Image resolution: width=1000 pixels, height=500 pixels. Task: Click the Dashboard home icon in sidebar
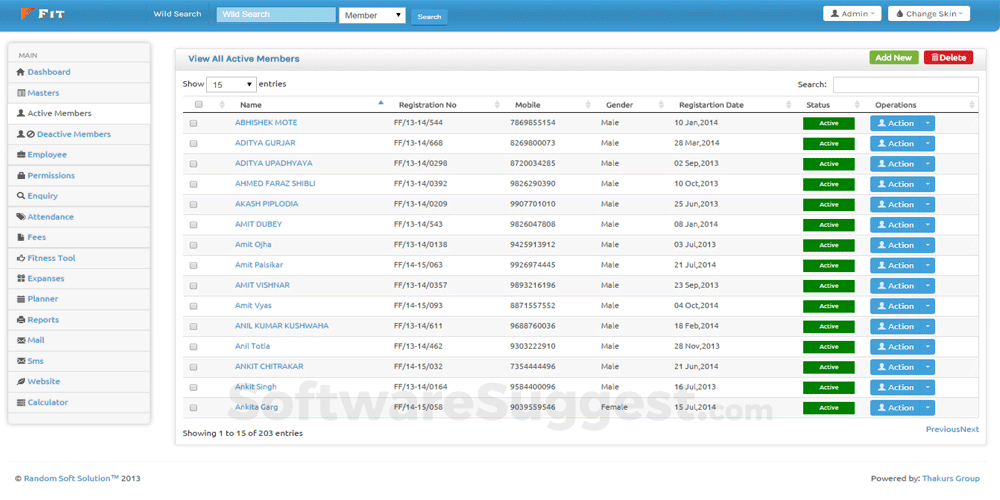click(x=20, y=72)
